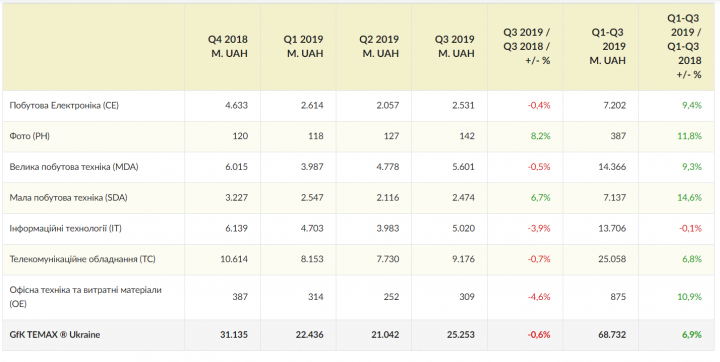Select the Мала побутова техніка (SDA) row label
Screen dimensions: 720x362
click(x=68, y=198)
